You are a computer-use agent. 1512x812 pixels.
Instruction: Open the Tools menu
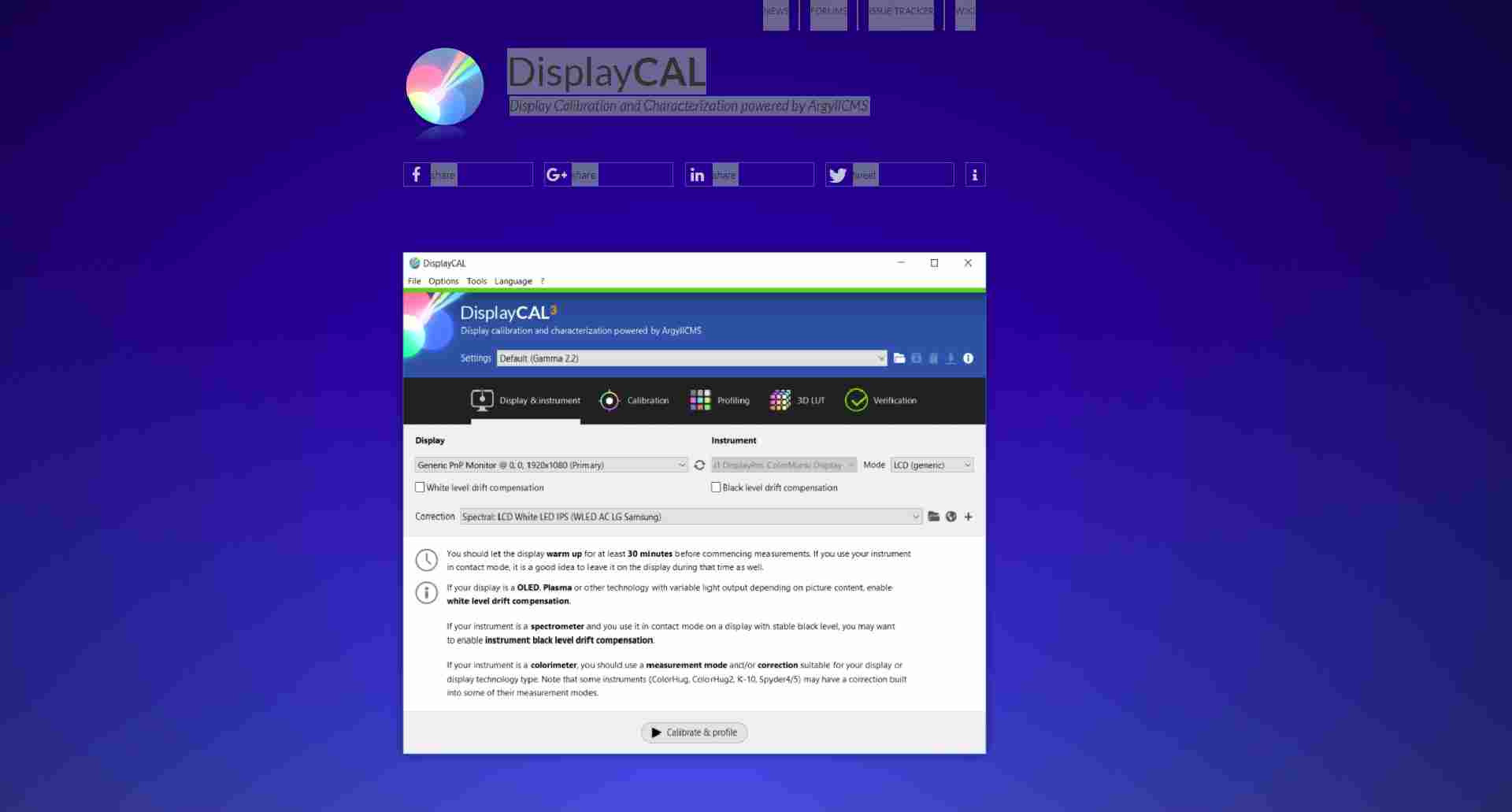tap(476, 281)
